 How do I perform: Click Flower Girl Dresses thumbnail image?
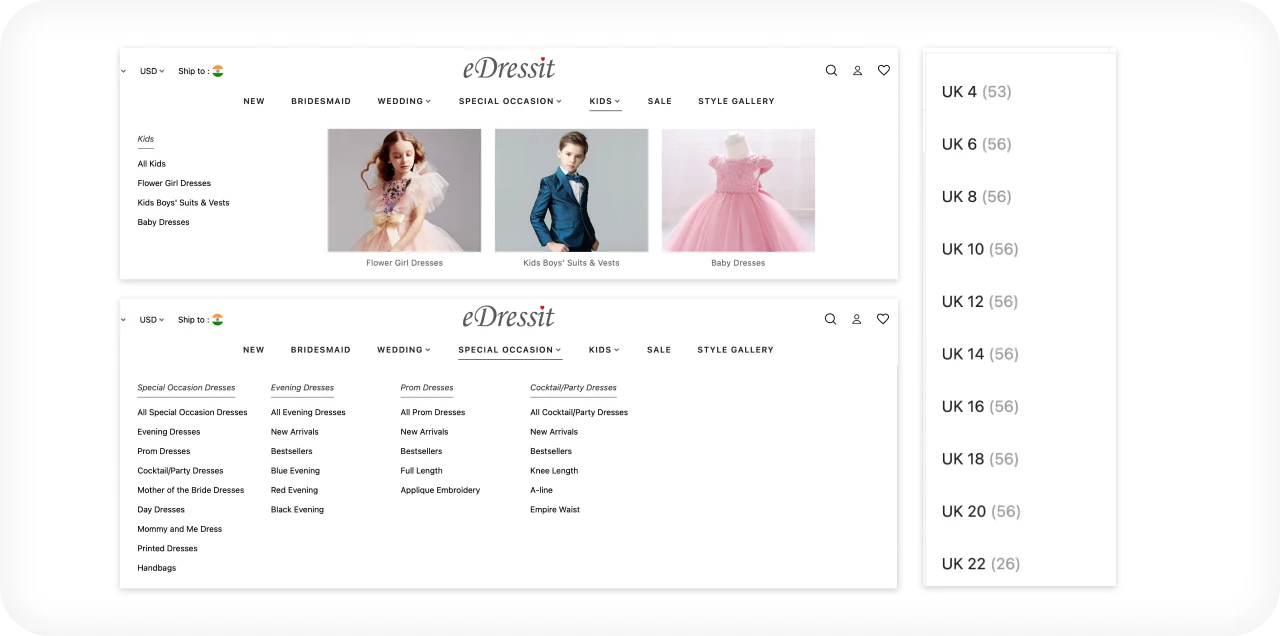(404, 190)
